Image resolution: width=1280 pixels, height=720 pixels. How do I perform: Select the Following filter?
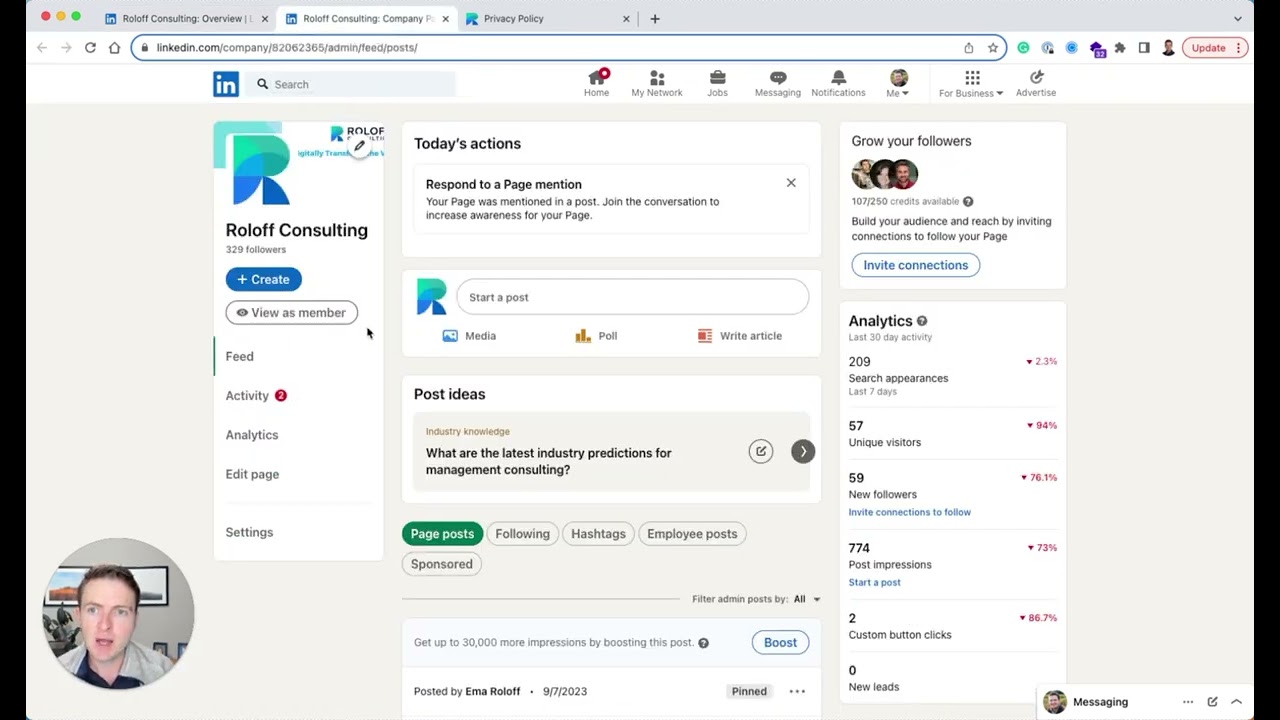522,534
